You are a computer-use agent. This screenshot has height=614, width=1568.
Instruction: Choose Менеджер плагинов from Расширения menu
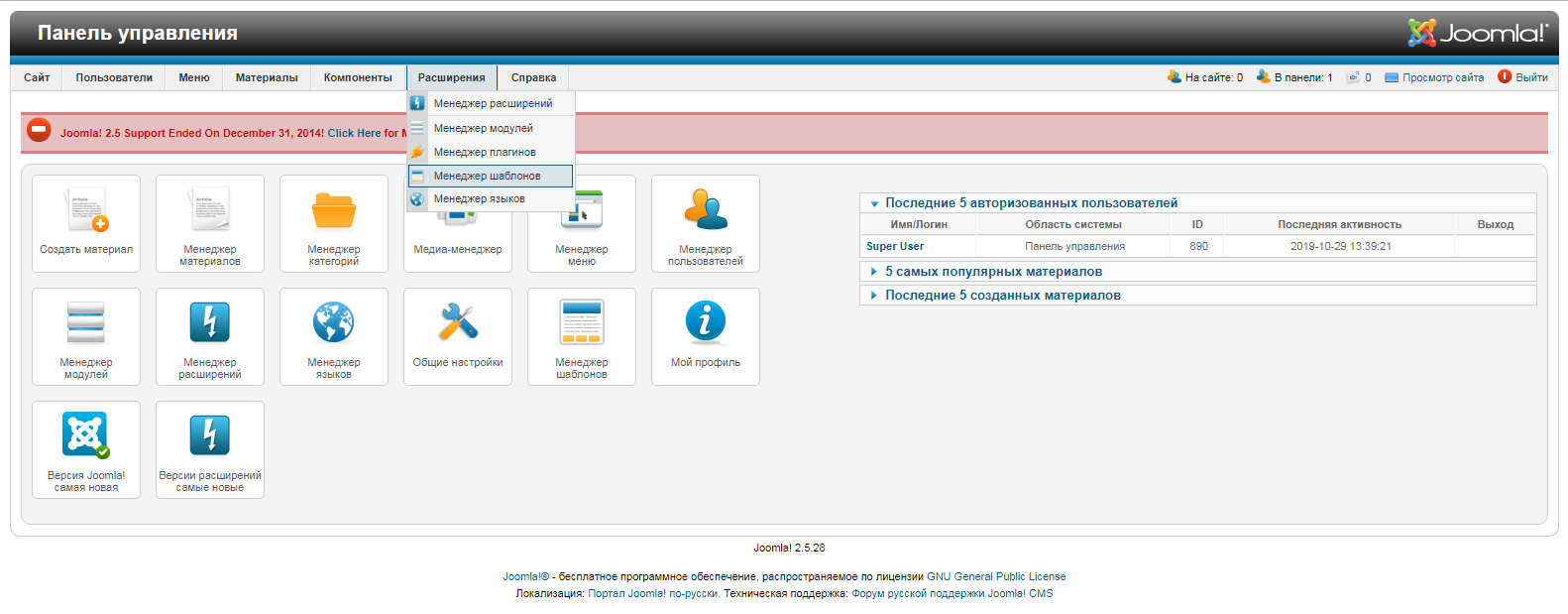pos(485,152)
